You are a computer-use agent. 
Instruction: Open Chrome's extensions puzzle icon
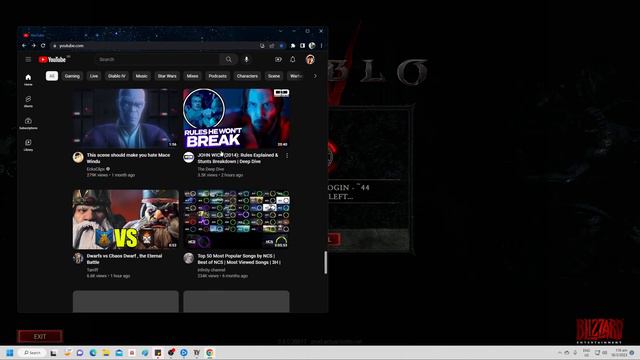(293, 46)
